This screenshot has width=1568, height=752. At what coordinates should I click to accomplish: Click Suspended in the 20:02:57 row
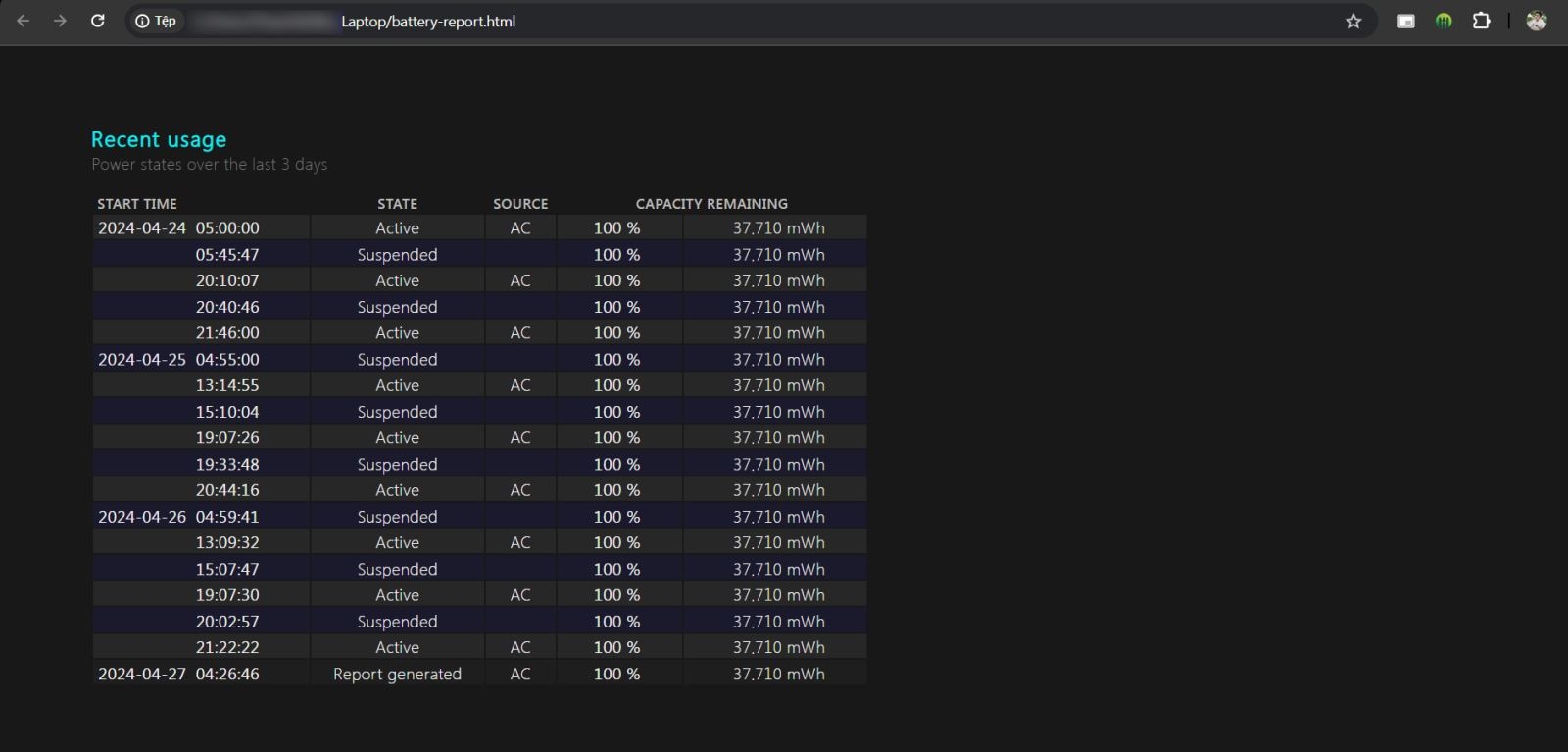[x=397, y=621]
